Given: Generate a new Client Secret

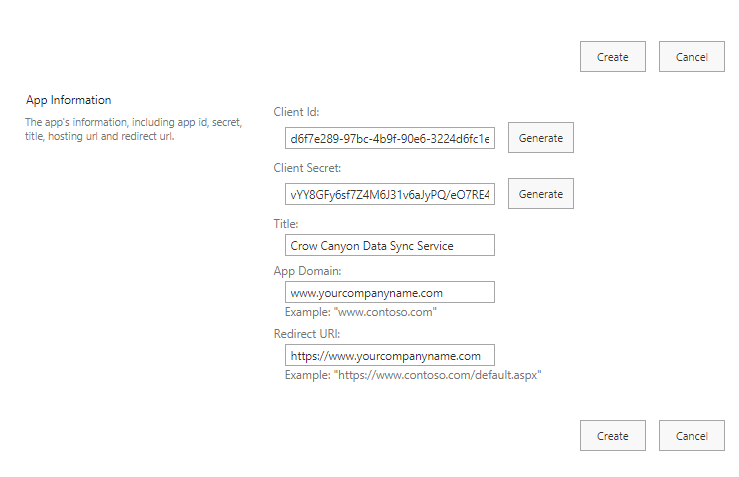Looking at the screenshot, I should (540, 194).
